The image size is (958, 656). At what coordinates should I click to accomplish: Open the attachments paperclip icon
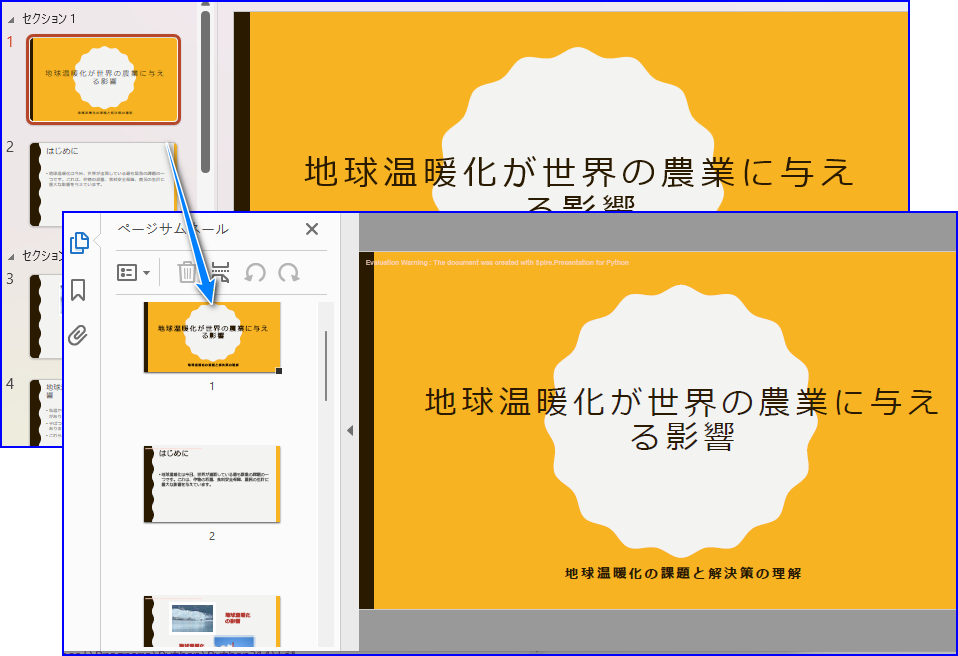pos(78,335)
